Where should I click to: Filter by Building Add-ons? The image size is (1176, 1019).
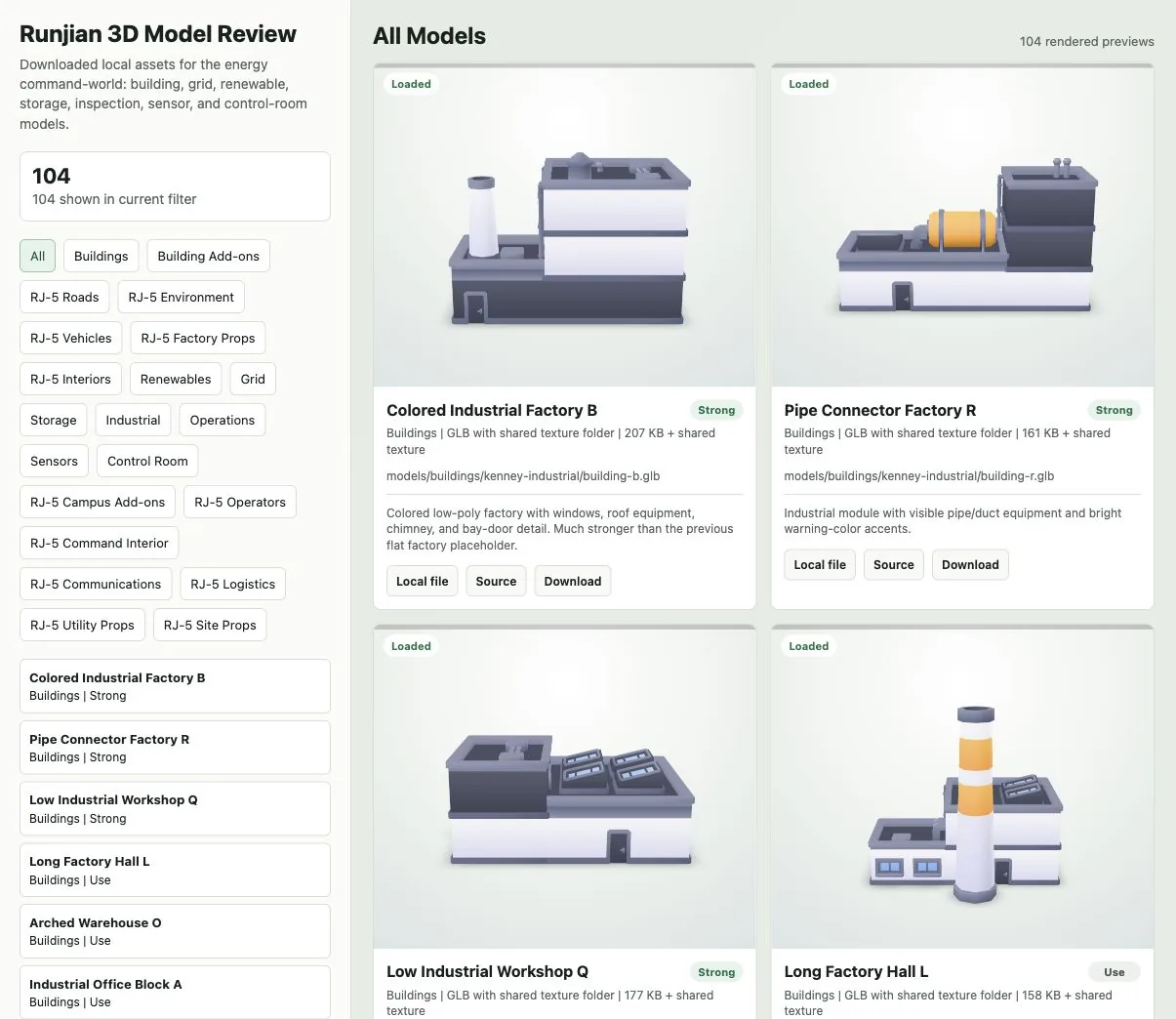pyautogui.click(x=209, y=256)
